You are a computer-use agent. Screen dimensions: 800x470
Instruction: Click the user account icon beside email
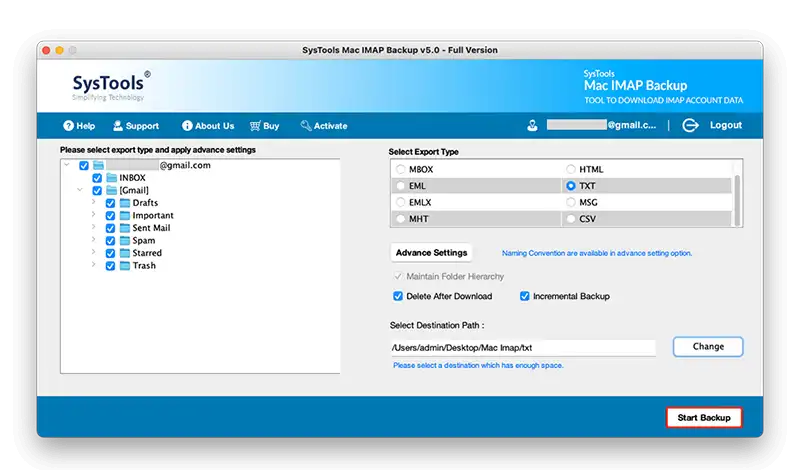click(532, 126)
